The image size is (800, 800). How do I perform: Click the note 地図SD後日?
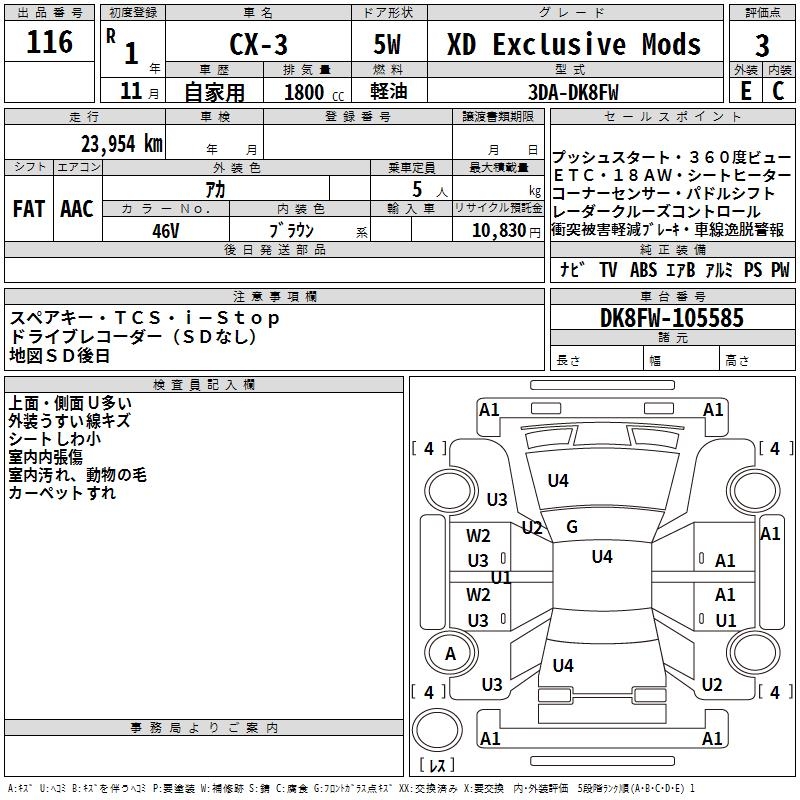pyautogui.click(x=60, y=355)
